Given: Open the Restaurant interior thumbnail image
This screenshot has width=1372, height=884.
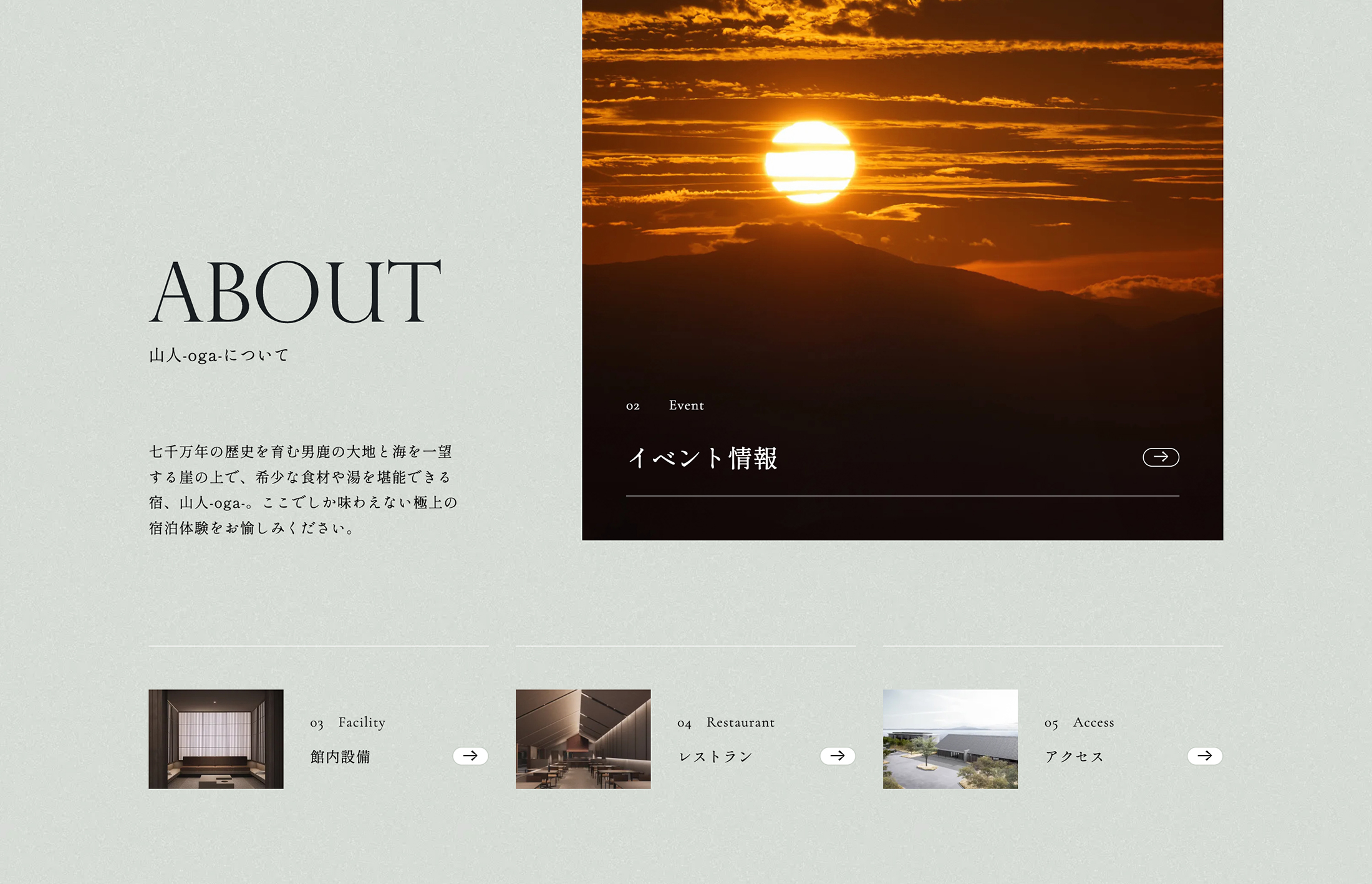Looking at the screenshot, I should (583, 739).
